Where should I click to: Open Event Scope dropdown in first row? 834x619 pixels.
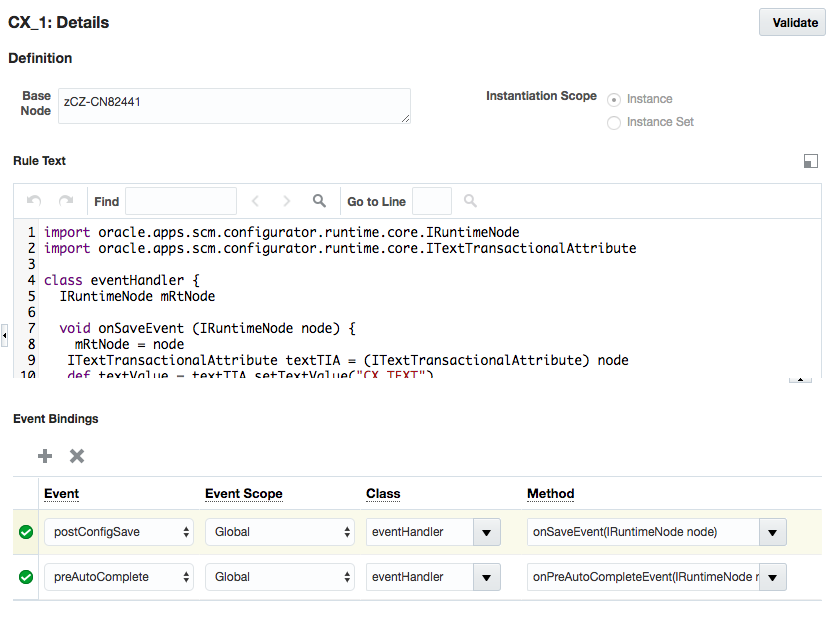tap(280, 532)
